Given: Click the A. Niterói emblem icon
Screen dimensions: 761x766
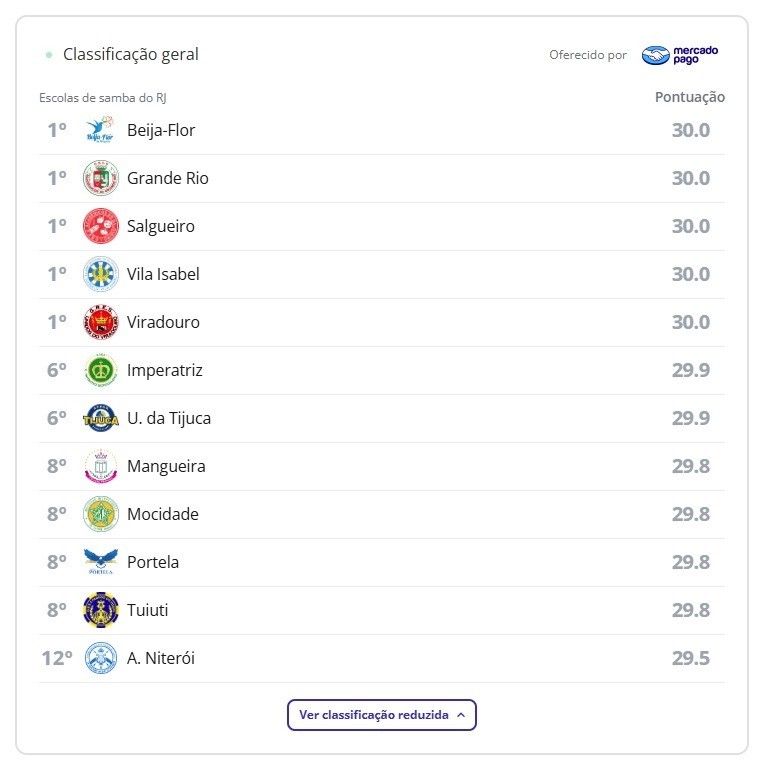Looking at the screenshot, I should click(x=100, y=658).
